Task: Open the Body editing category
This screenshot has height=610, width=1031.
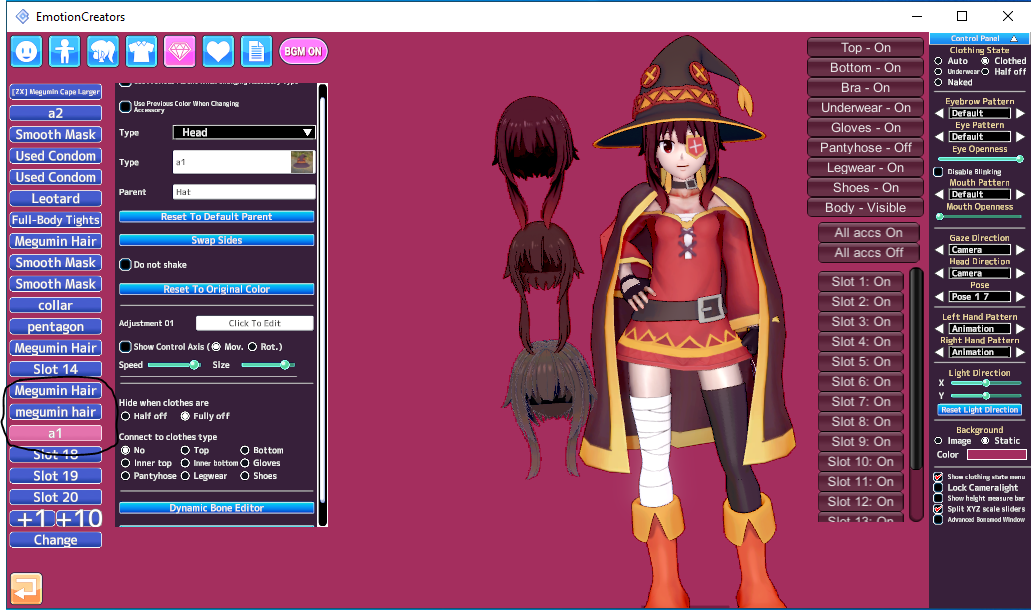Action: [x=65, y=50]
